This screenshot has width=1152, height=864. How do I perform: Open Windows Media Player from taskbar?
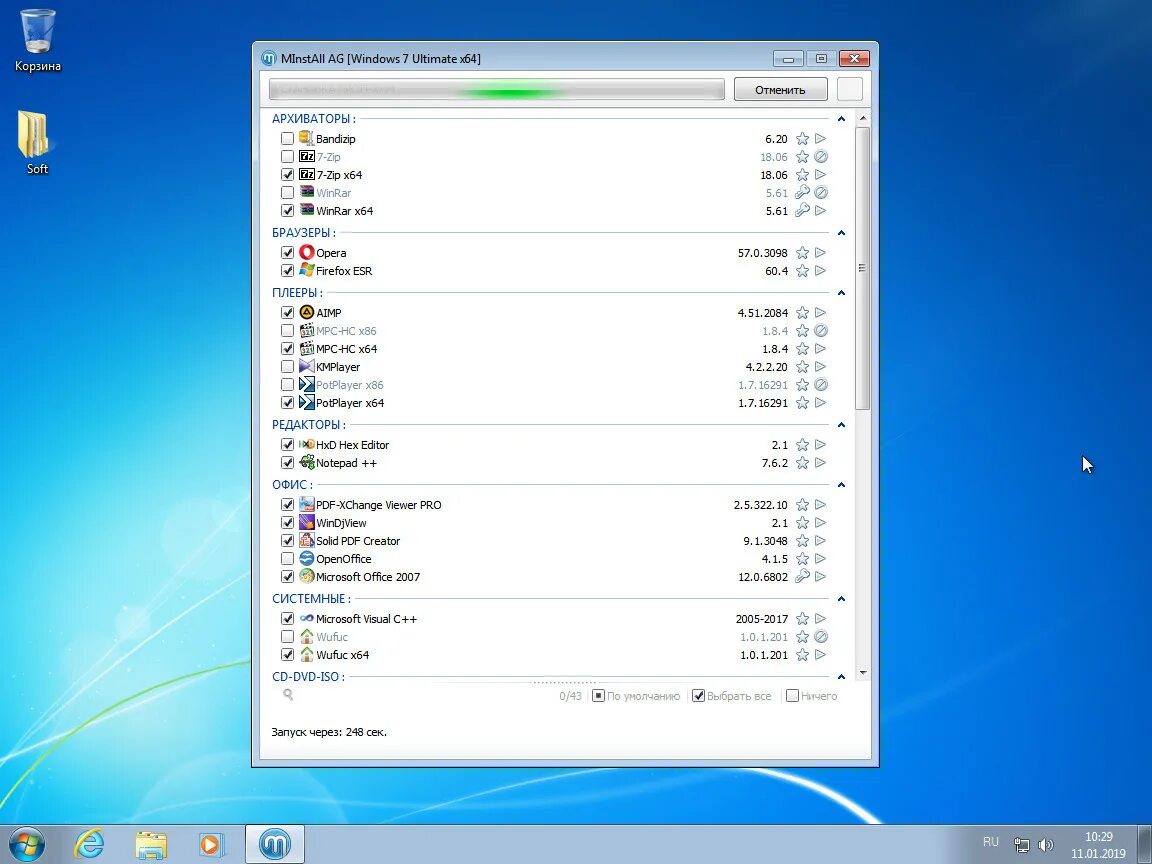pos(211,844)
